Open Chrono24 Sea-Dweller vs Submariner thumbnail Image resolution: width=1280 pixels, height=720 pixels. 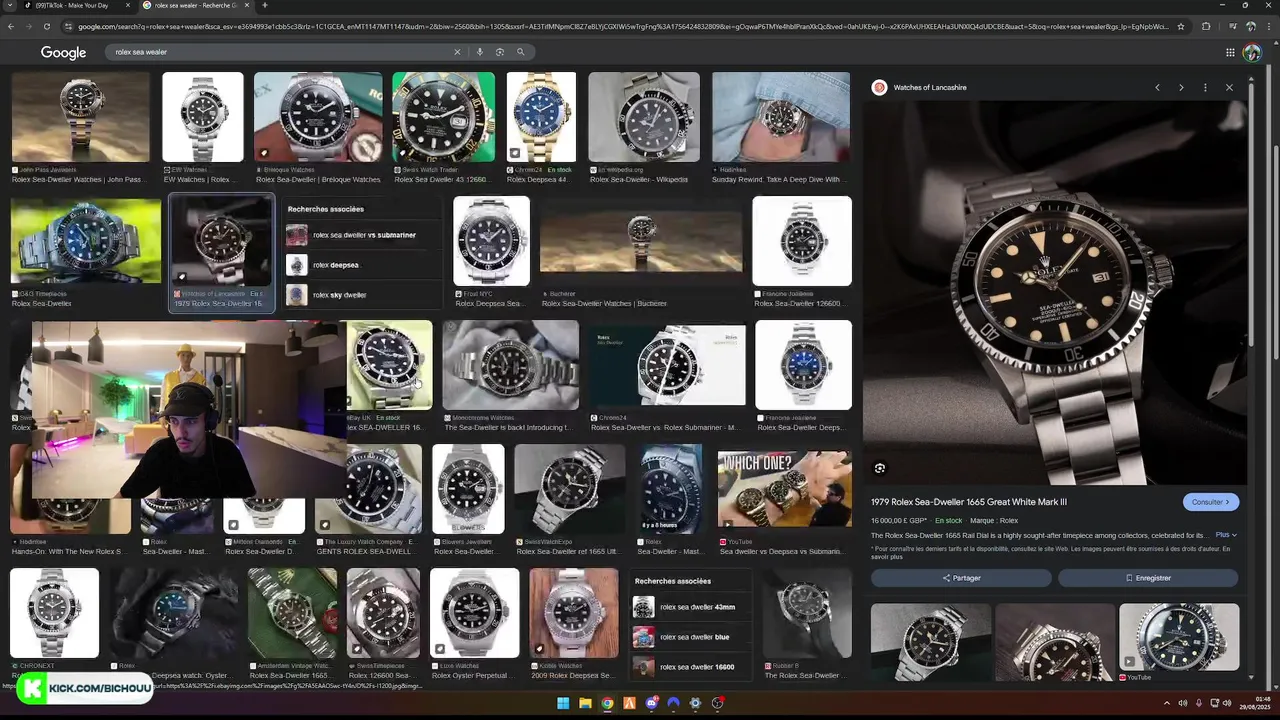666,365
